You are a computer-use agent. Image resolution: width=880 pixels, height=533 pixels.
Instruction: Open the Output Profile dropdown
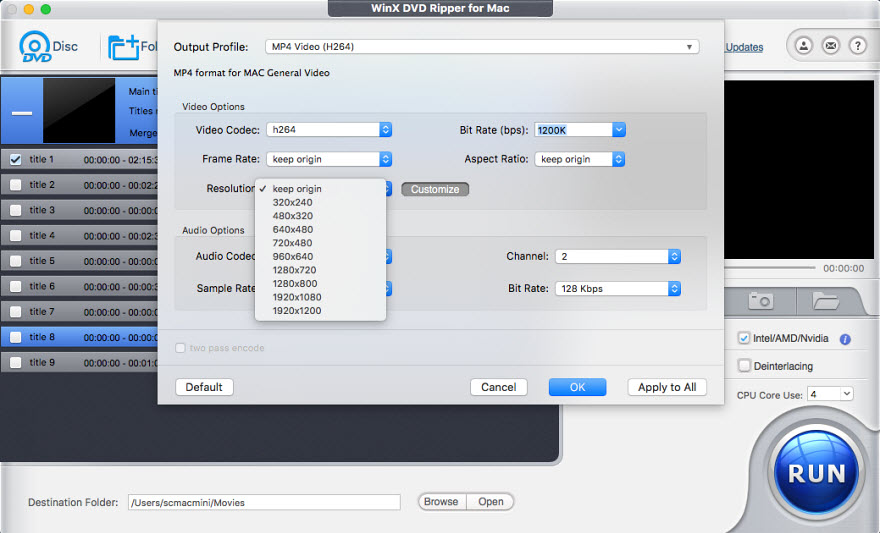pos(482,47)
